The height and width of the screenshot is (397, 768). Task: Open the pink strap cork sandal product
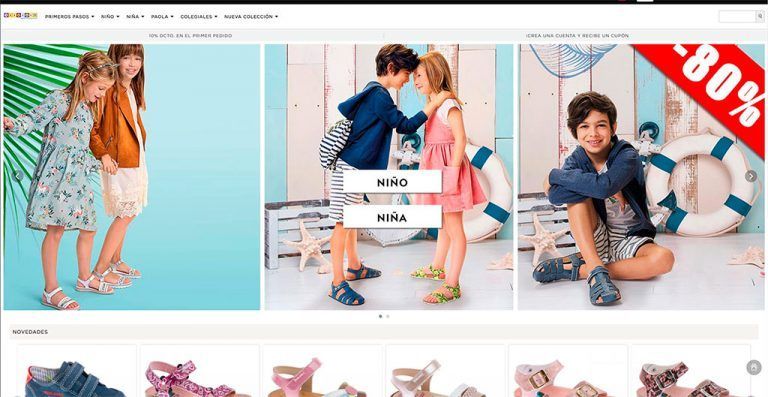pyautogui.click(x=322, y=371)
